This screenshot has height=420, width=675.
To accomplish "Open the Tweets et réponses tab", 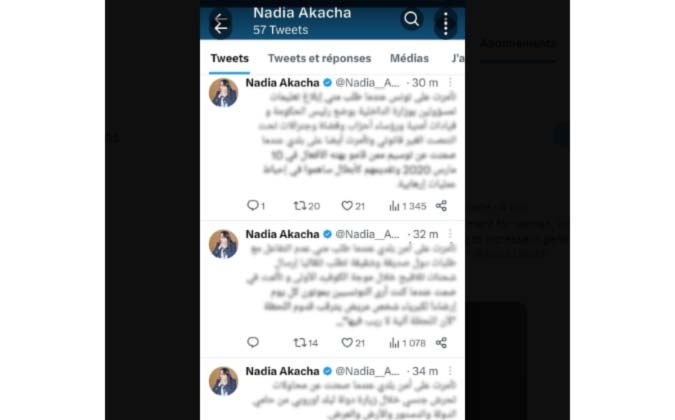I will coord(319,59).
